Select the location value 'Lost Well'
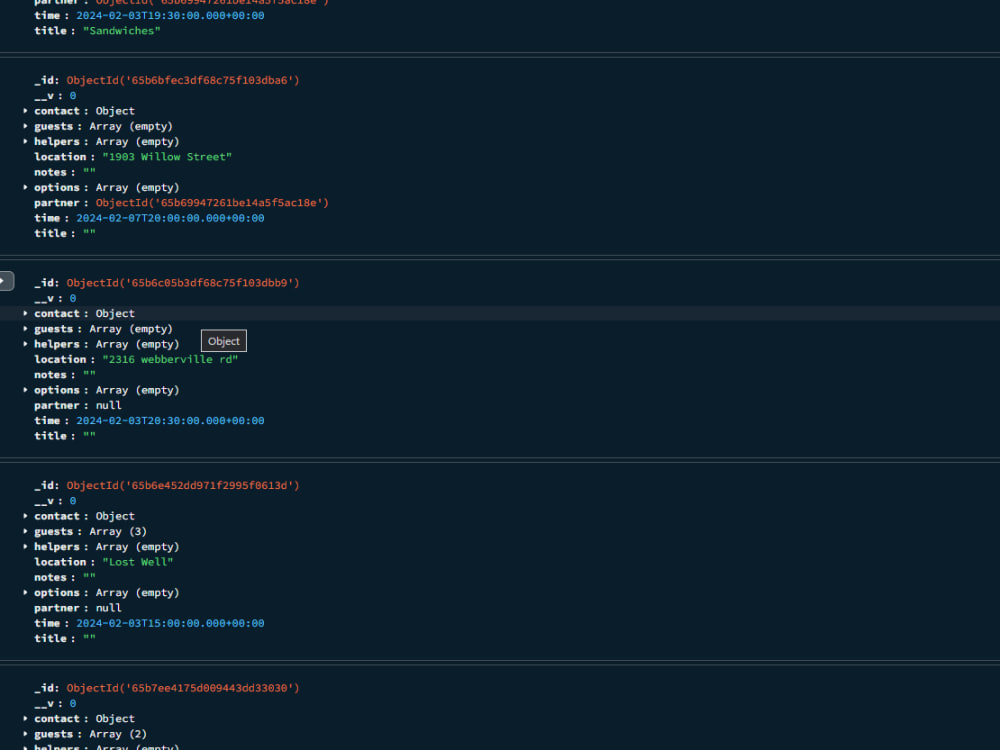 (137, 561)
